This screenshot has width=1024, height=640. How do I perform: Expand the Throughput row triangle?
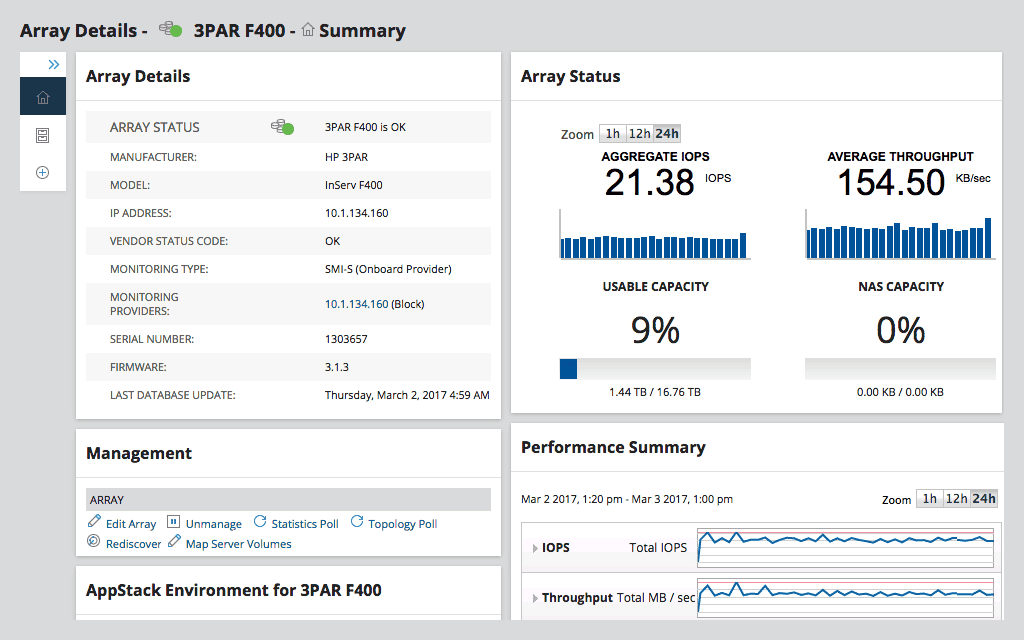(534, 598)
